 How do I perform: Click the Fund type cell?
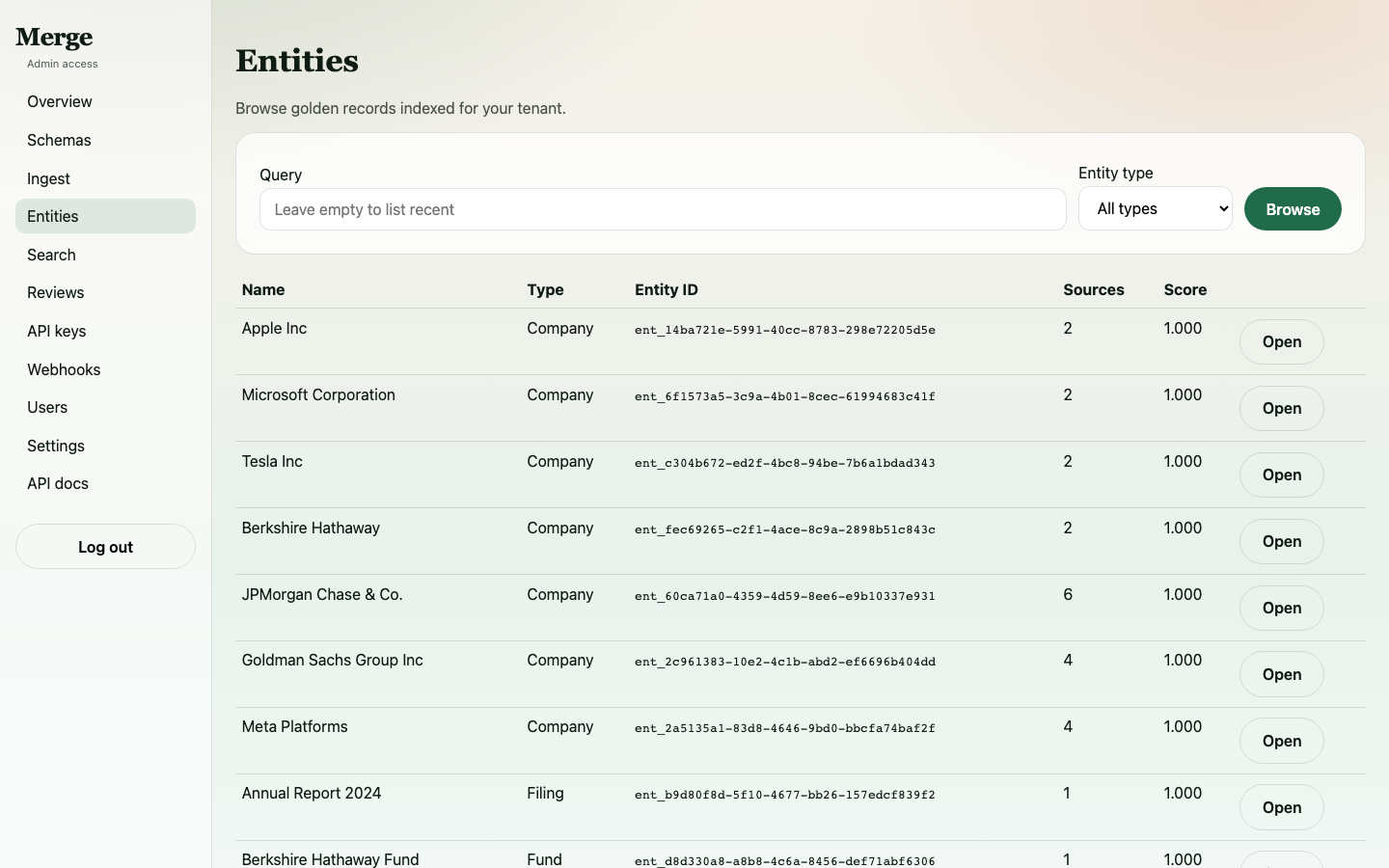(544, 858)
